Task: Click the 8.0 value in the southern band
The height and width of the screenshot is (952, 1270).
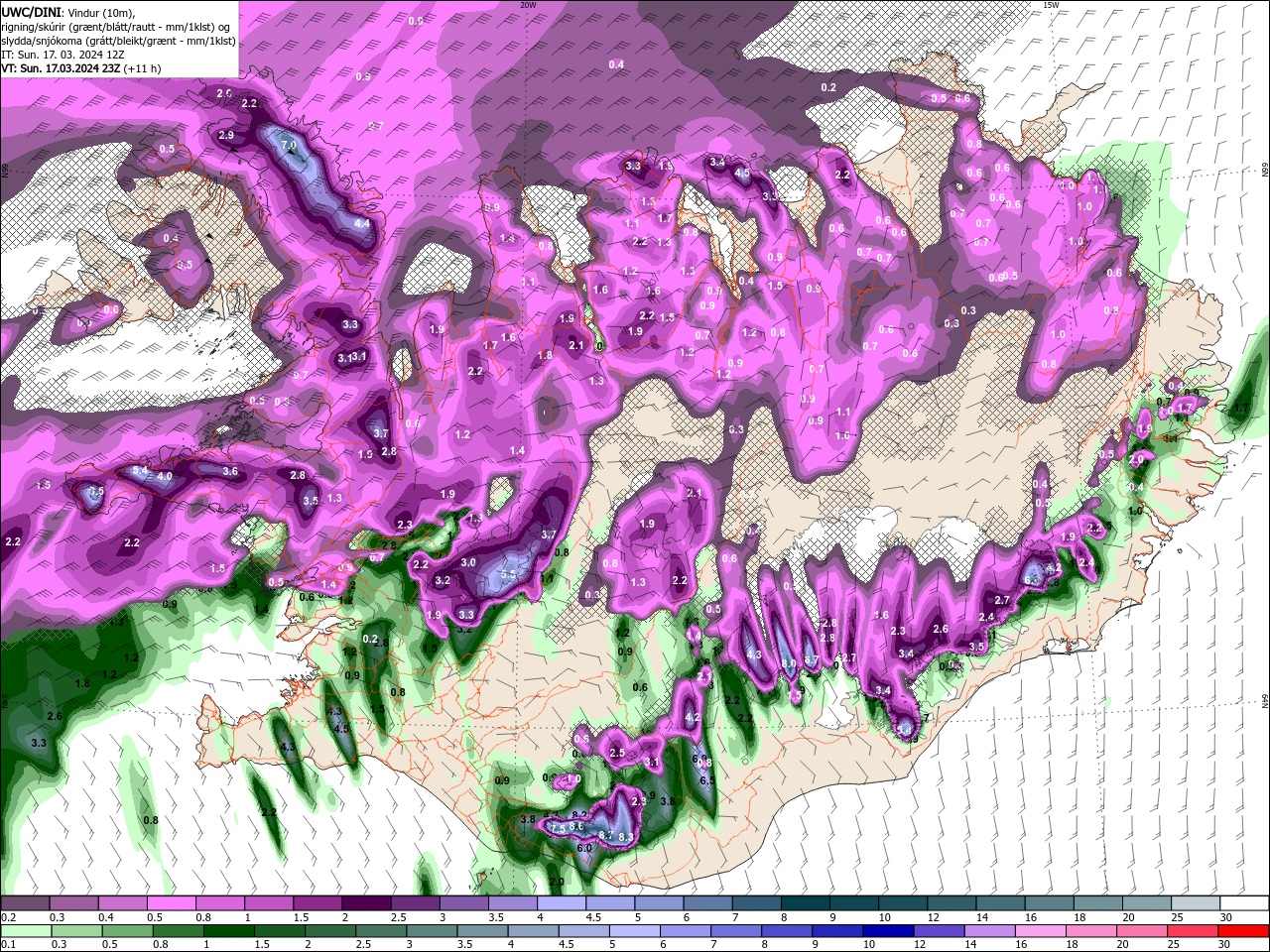Action: click(x=789, y=663)
